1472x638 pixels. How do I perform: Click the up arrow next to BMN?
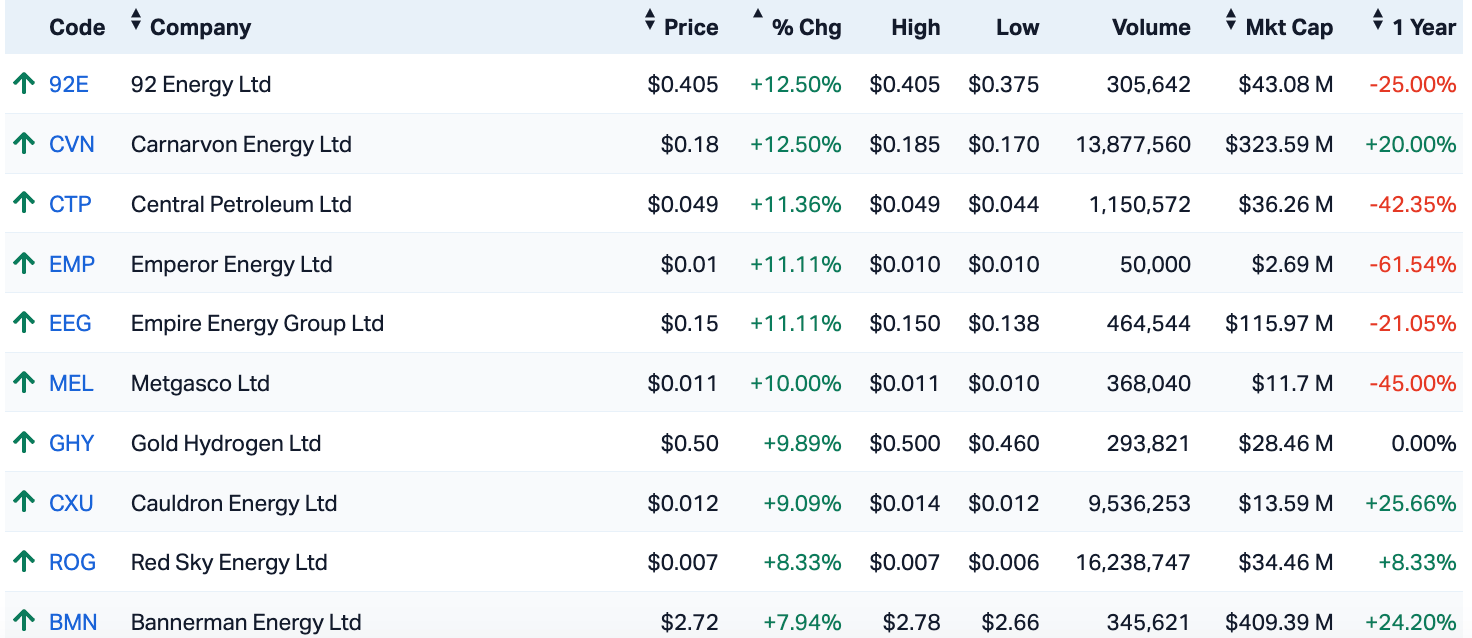pyautogui.click(x=24, y=622)
